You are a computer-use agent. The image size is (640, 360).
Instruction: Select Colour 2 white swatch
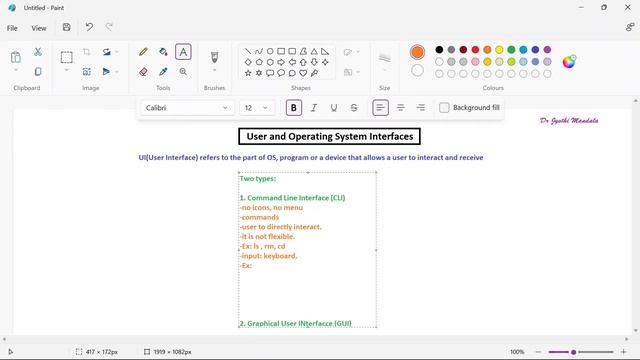(x=417, y=71)
